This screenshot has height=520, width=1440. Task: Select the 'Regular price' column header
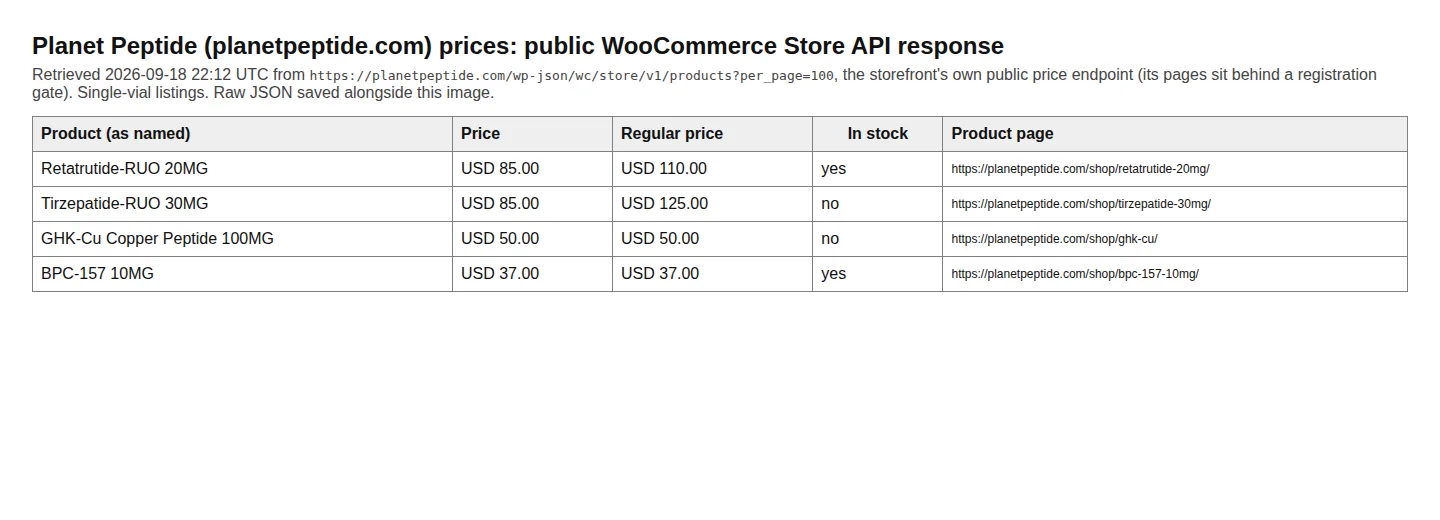point(712,134)
